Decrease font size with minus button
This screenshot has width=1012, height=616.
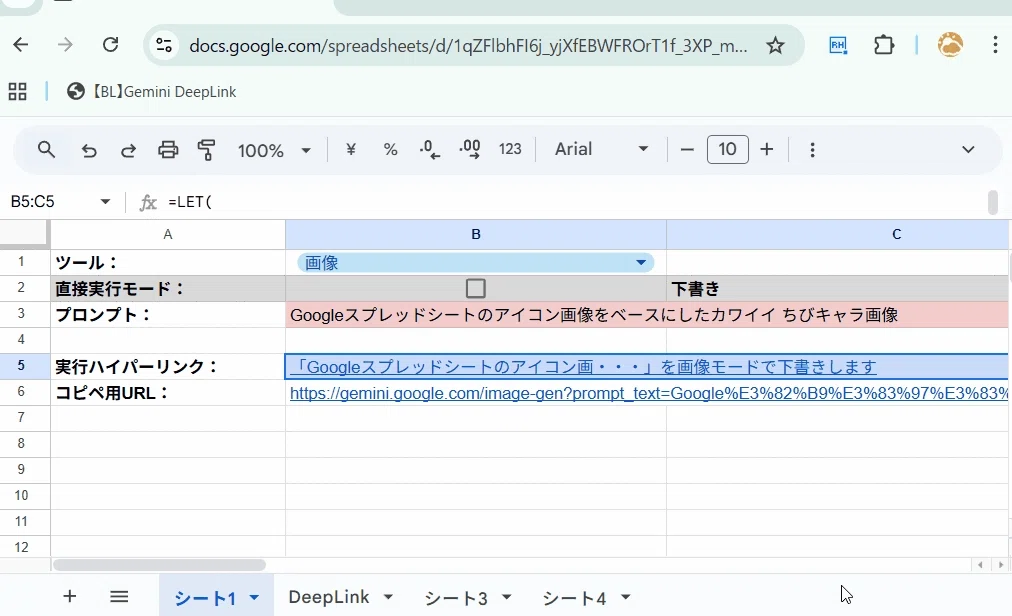687,150
